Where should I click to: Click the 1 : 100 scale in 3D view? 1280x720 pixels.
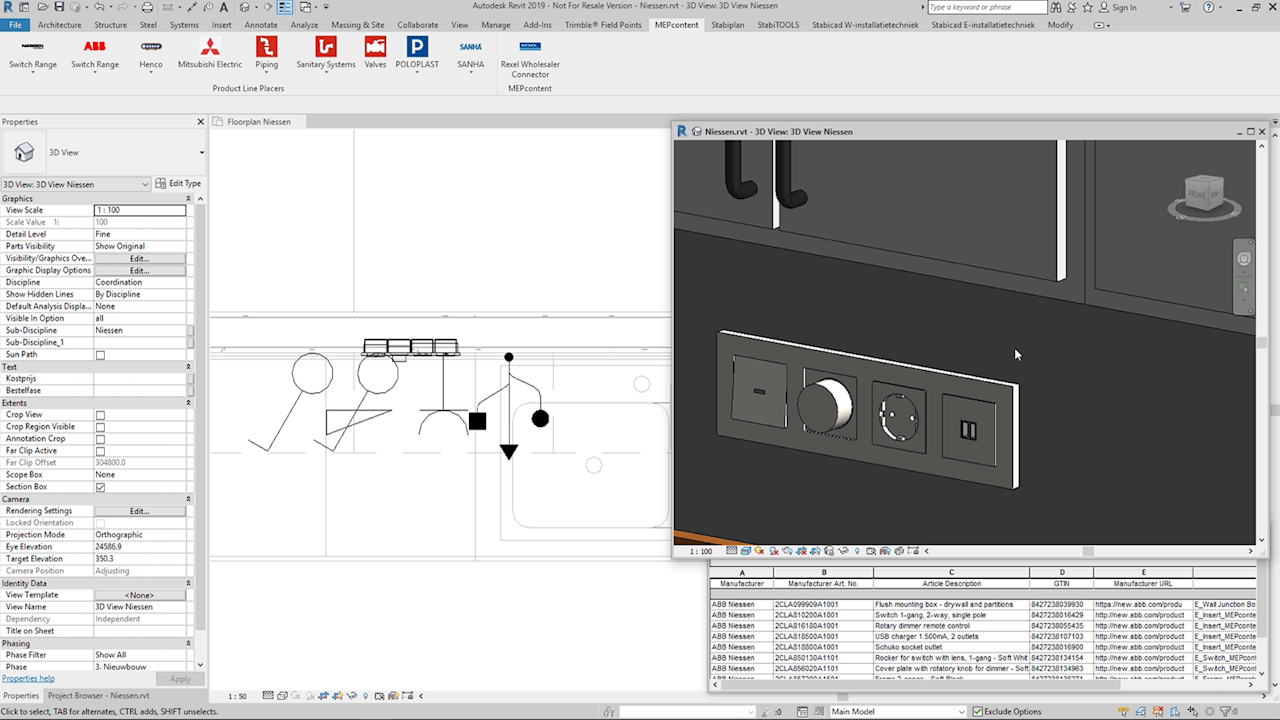(x=701, y=551)
